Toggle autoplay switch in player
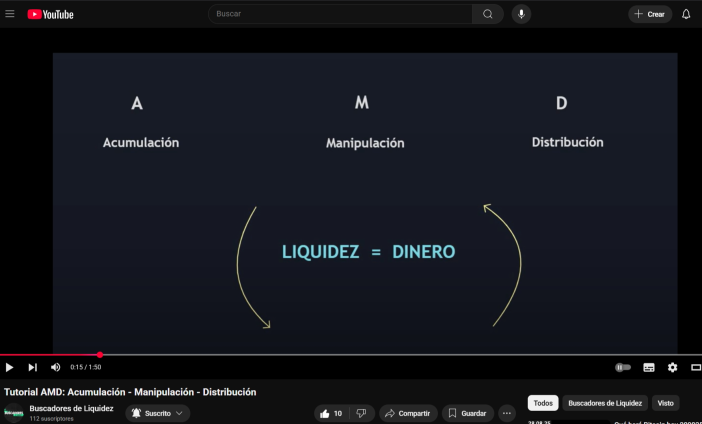Image resolution: width=702 pixels, height=424 pixels. (x=623, y=368)
